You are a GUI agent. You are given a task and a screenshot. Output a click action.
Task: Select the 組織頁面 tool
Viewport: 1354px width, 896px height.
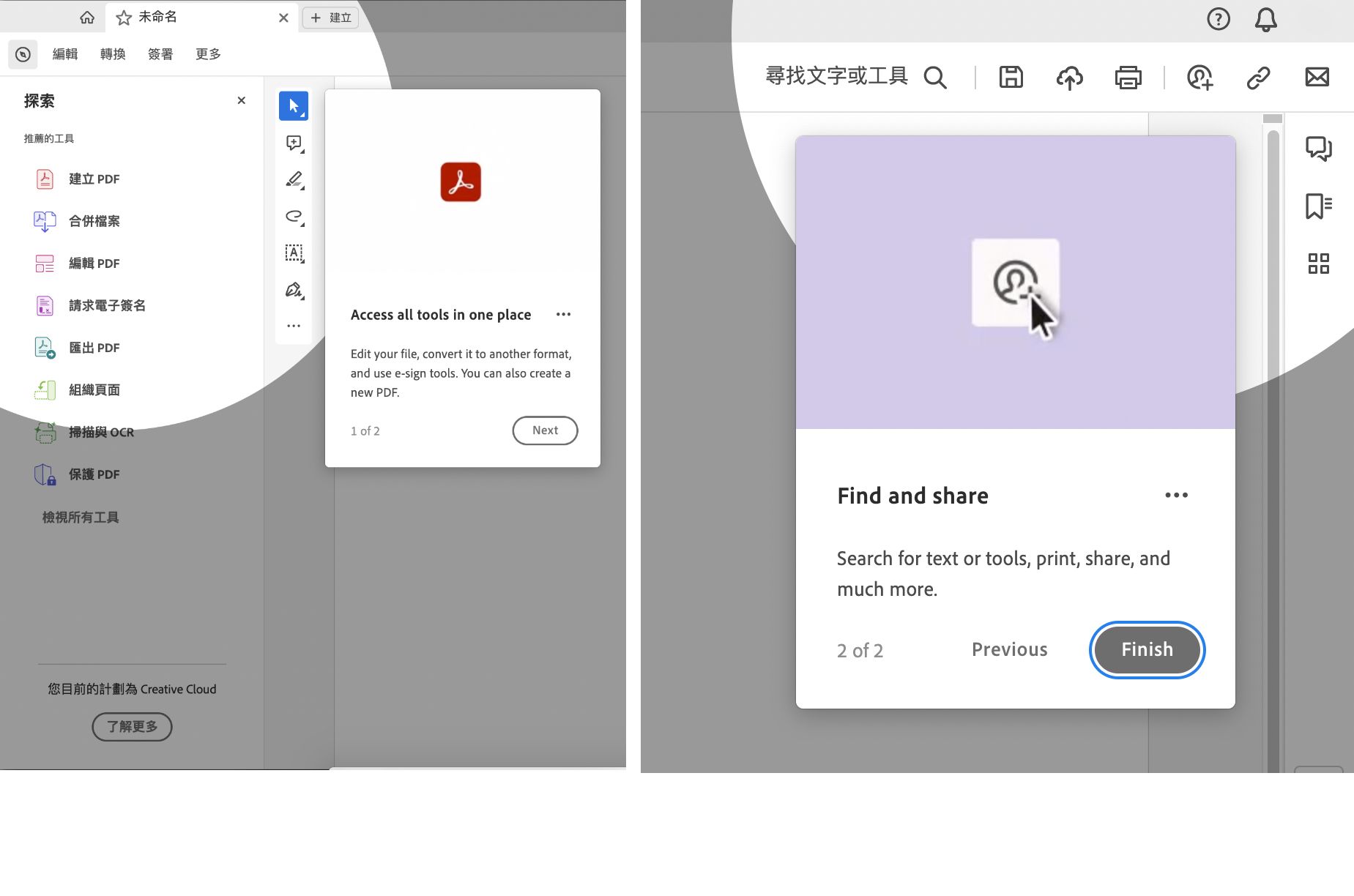(77, 390)
